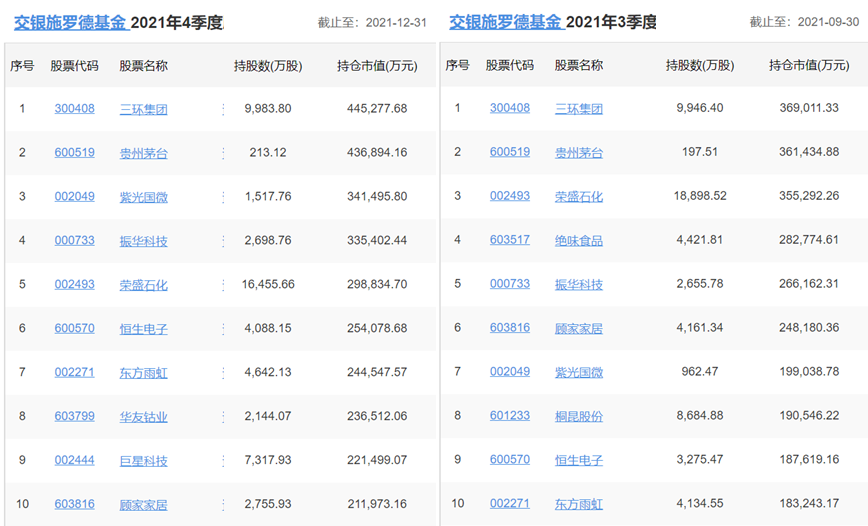Open 荣盛石化 name link in 3季度 table

(x=578, y=197)
